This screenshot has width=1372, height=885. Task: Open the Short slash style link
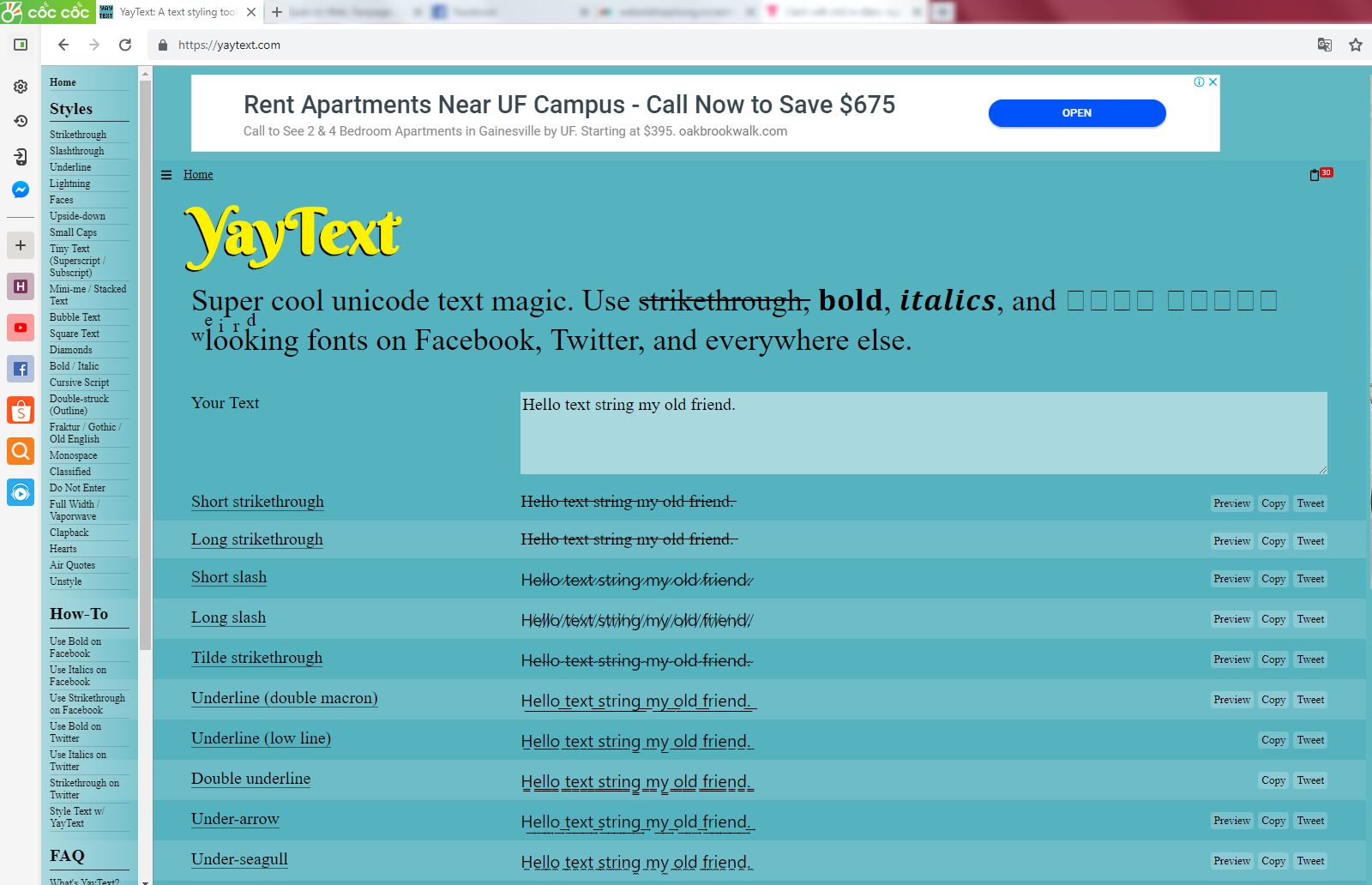pos(229,577)
